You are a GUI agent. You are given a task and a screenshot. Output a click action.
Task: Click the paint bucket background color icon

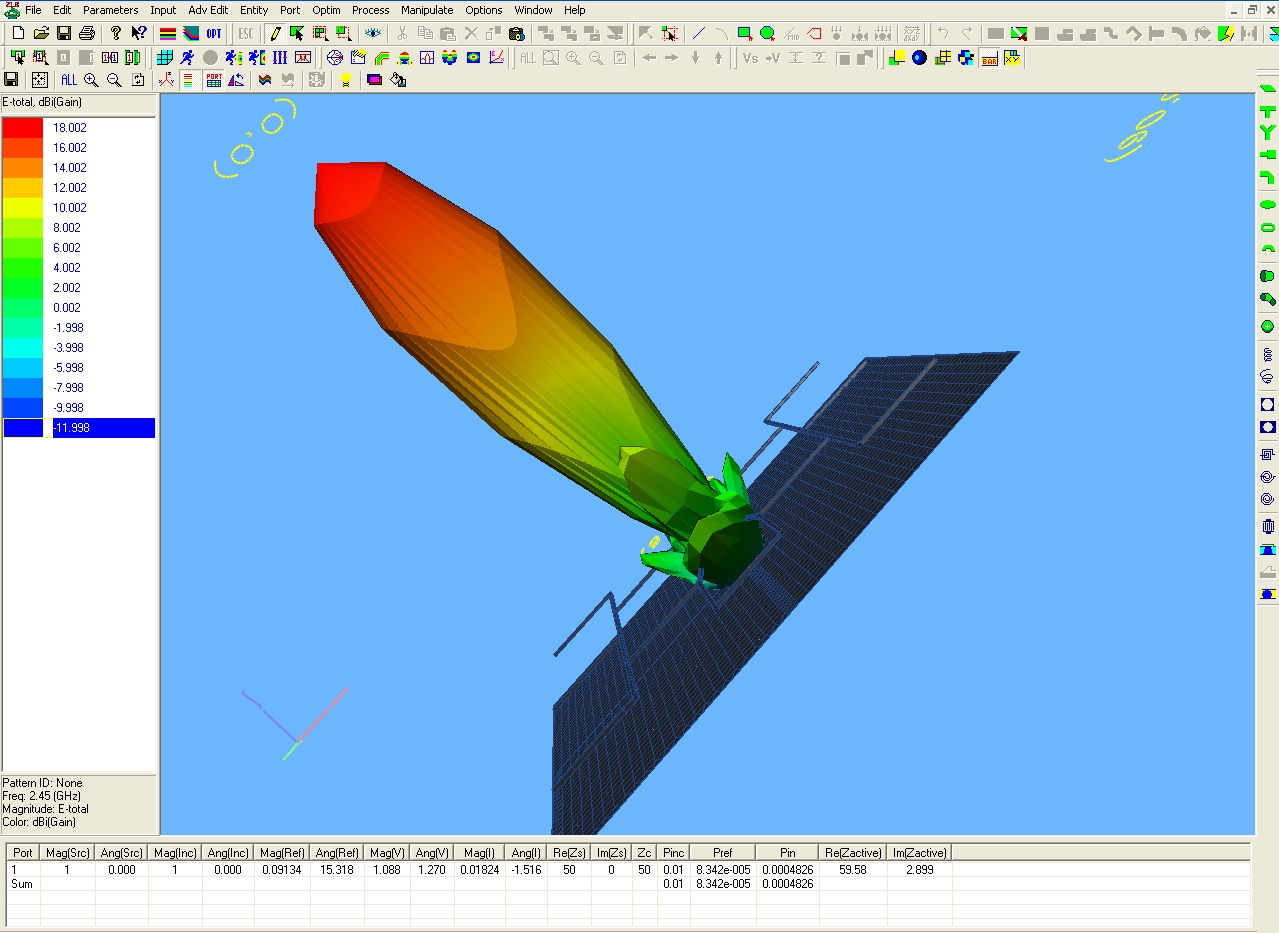pos(398,80)
